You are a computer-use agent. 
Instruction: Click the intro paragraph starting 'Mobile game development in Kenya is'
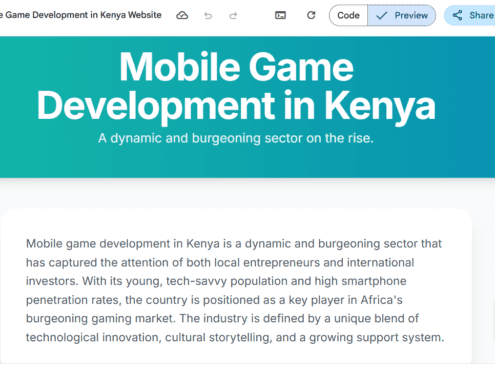click(235, 290)
